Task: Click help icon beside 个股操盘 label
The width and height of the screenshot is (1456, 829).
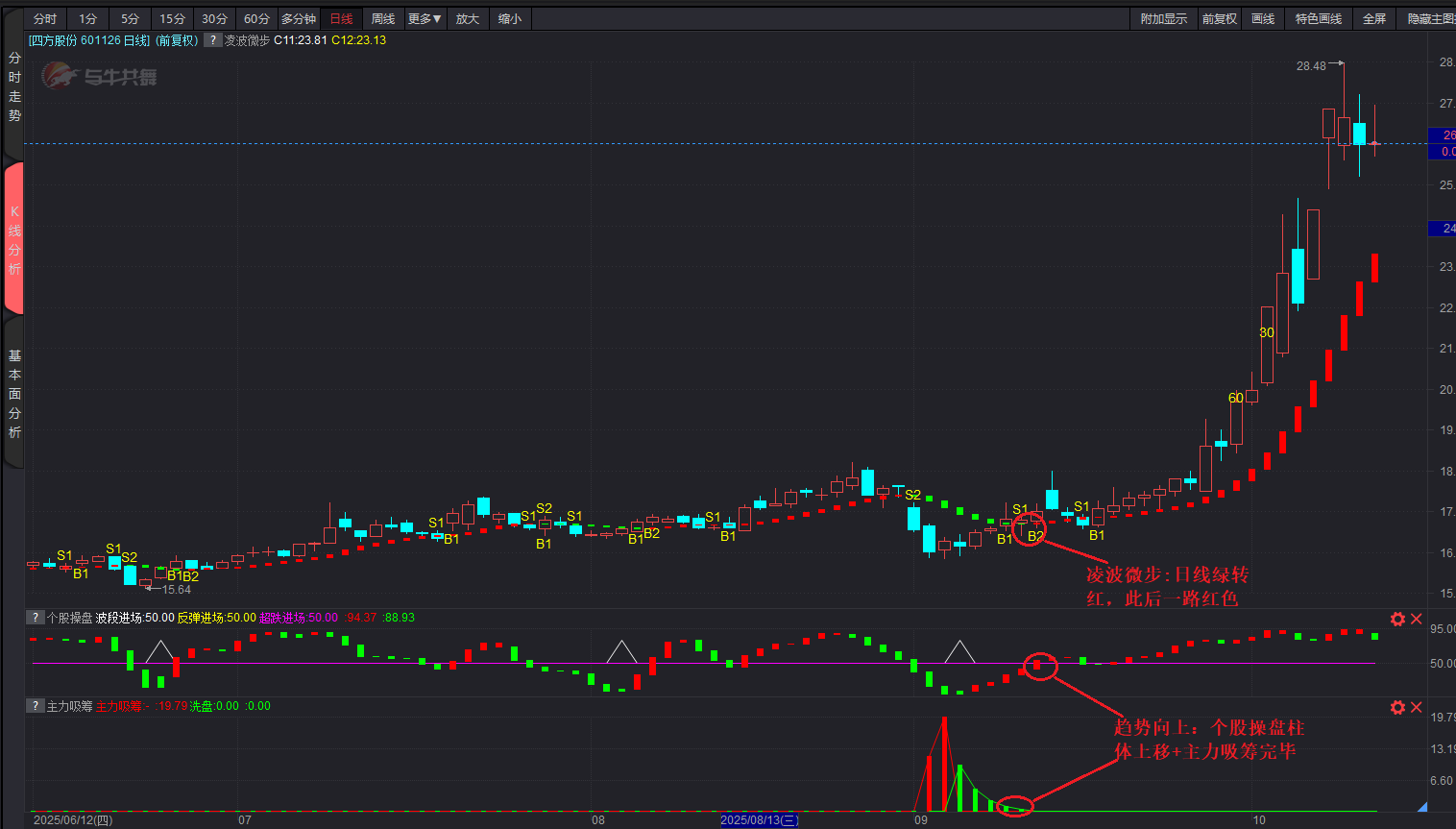Action: [35, 618]
